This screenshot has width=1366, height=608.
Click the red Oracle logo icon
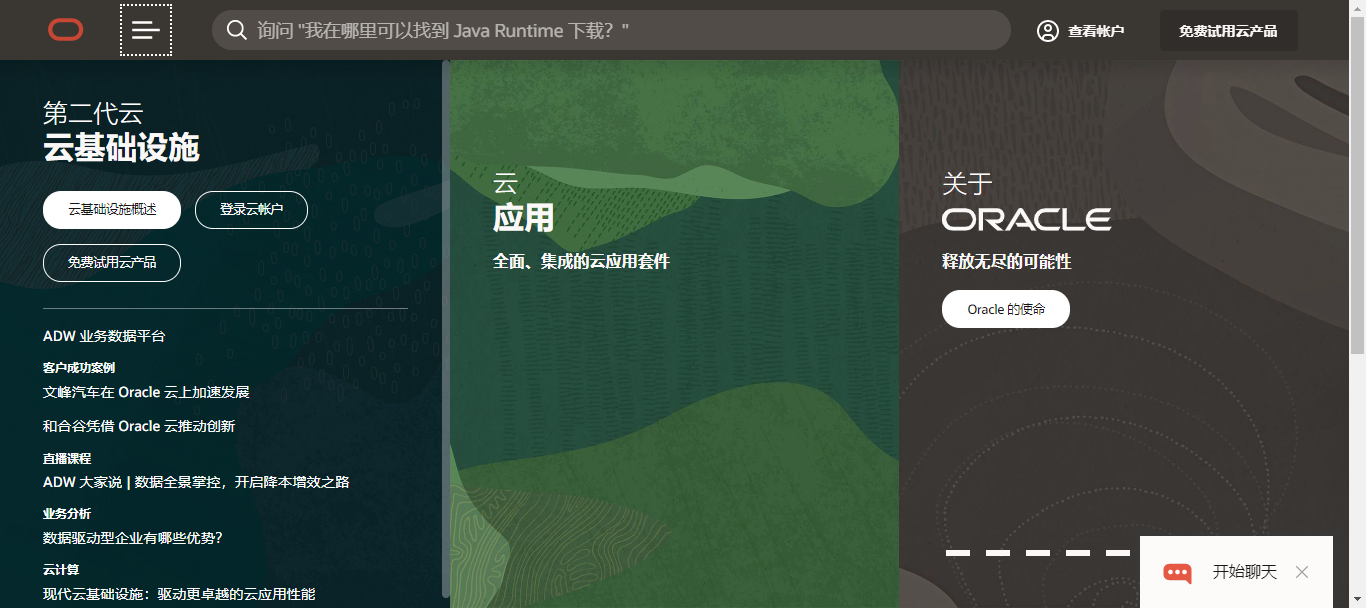click(66, 30)
